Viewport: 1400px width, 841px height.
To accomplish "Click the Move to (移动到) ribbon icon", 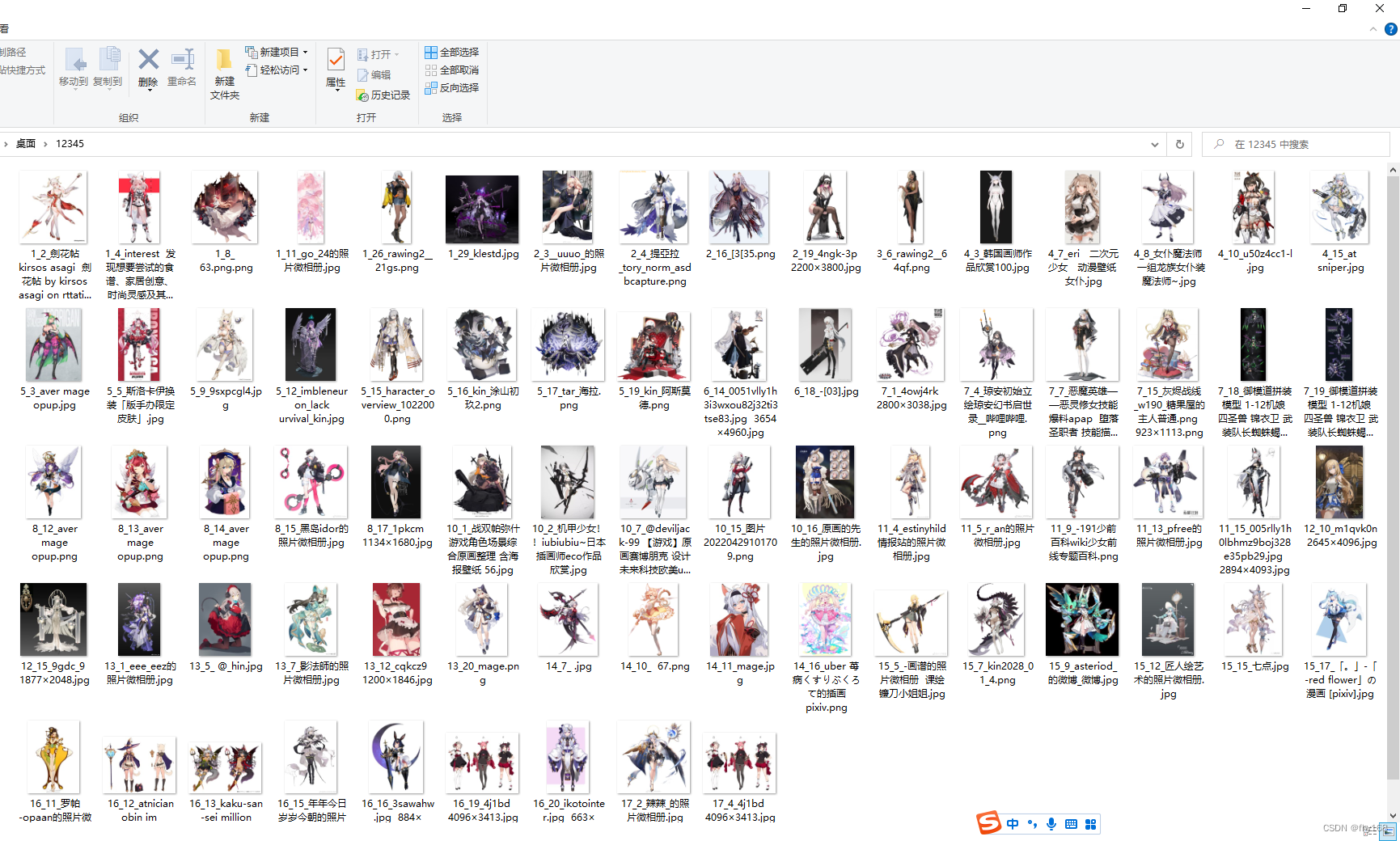I will tap(74, 61).
